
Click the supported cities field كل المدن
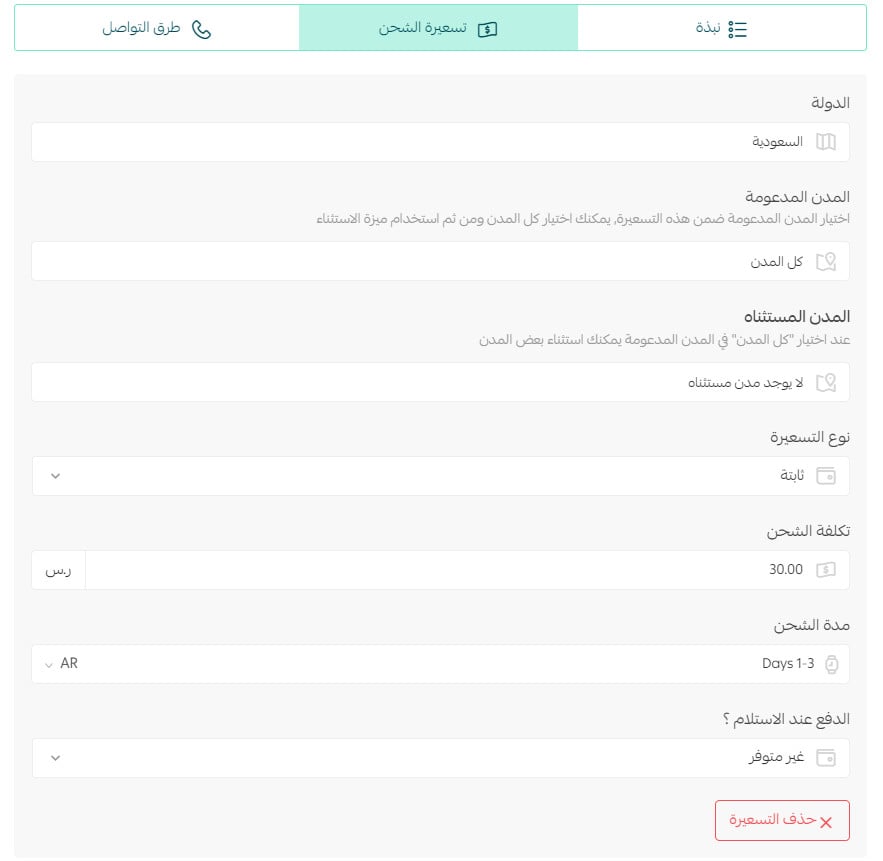(x=440, y=261)
